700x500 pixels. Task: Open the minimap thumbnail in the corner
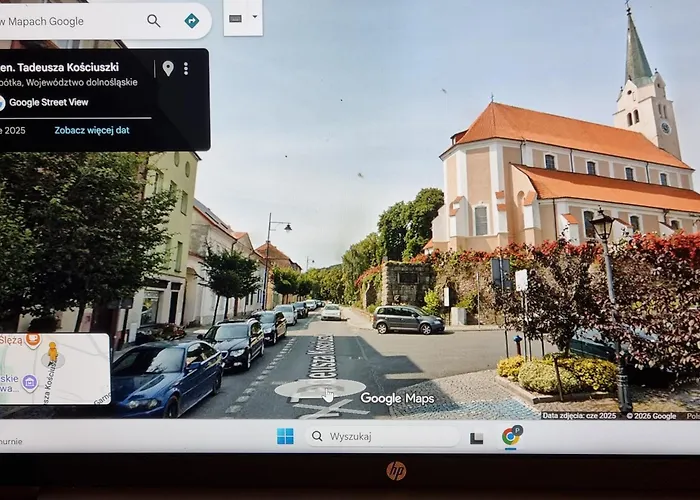click(55, 369)
